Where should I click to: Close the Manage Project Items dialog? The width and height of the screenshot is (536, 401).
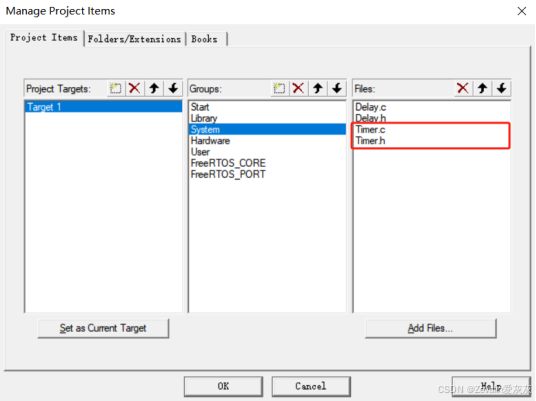(x=522, y=11)
